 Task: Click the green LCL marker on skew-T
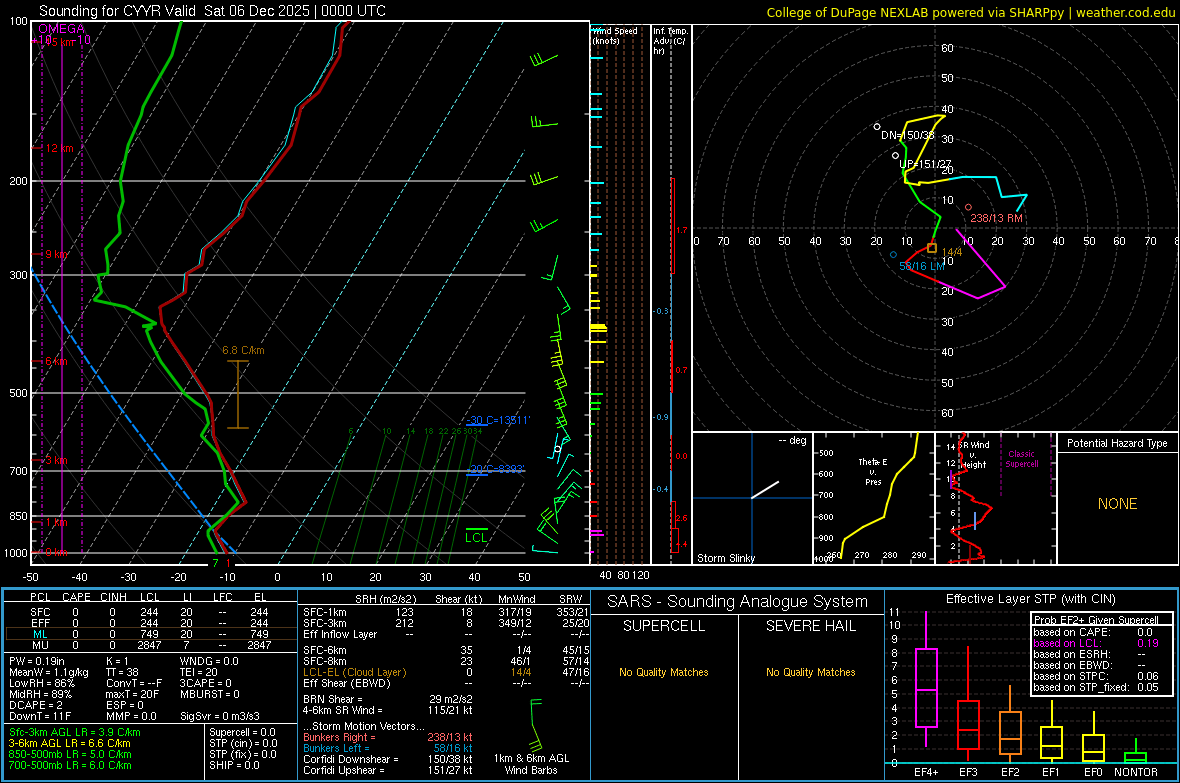[x=476, y=536]
